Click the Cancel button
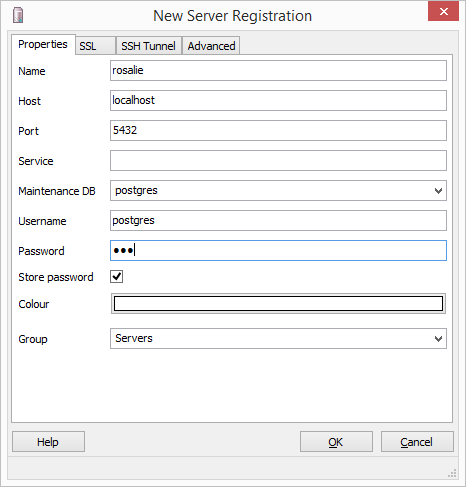Viewport: 466px width, 487px height. tap(417, 442)
